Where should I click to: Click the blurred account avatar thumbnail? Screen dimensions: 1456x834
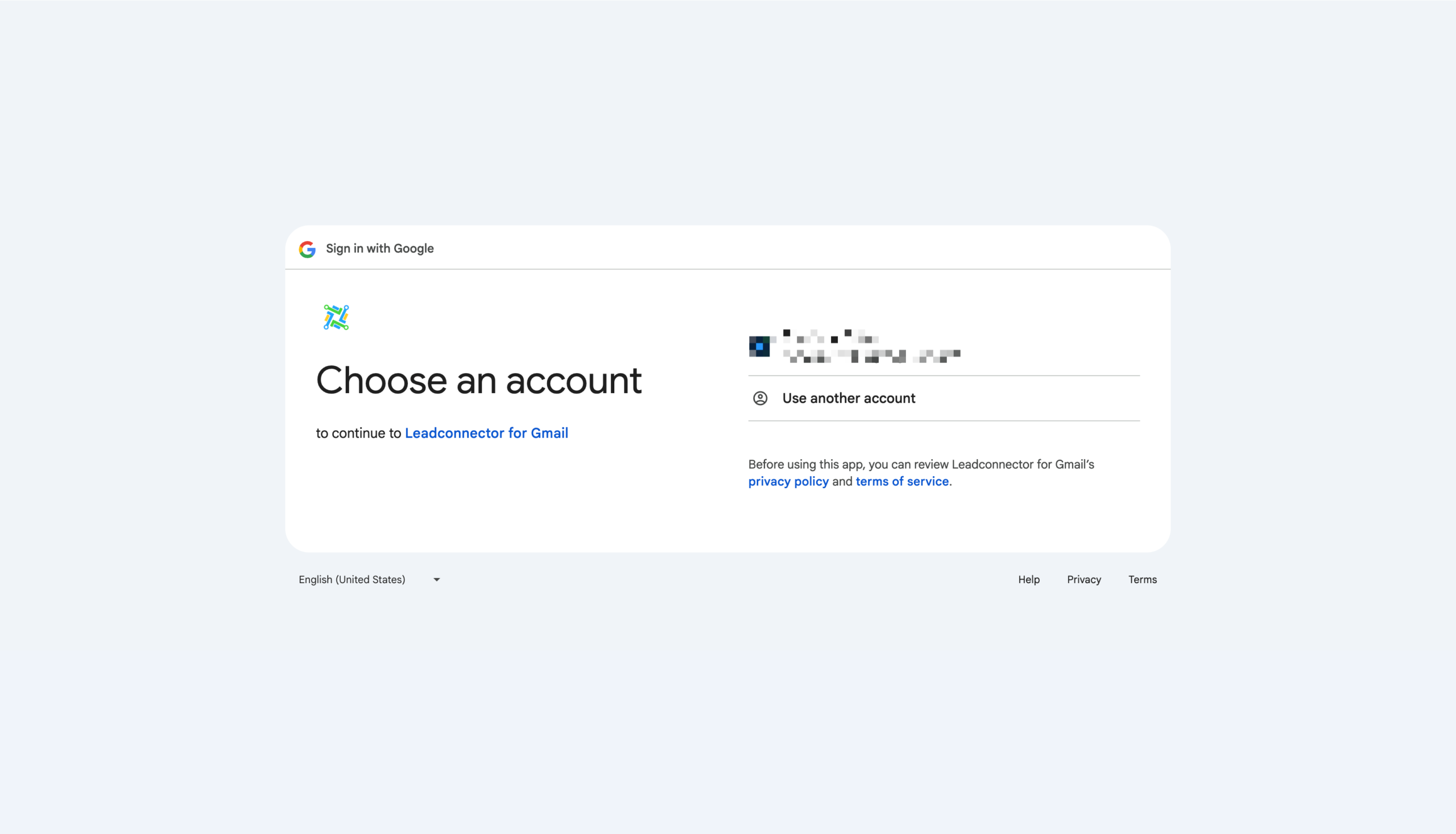click(760, 346)
